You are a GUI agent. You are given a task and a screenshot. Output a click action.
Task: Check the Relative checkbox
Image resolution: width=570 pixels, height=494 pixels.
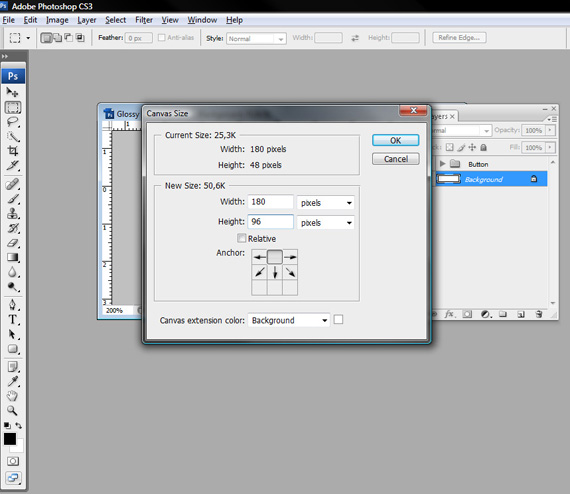241,238
